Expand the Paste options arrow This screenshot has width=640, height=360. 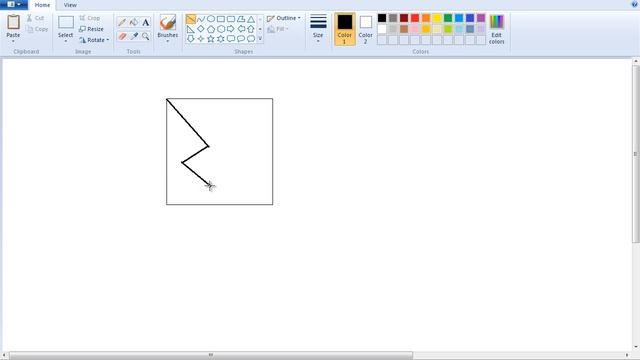[13, 41]
